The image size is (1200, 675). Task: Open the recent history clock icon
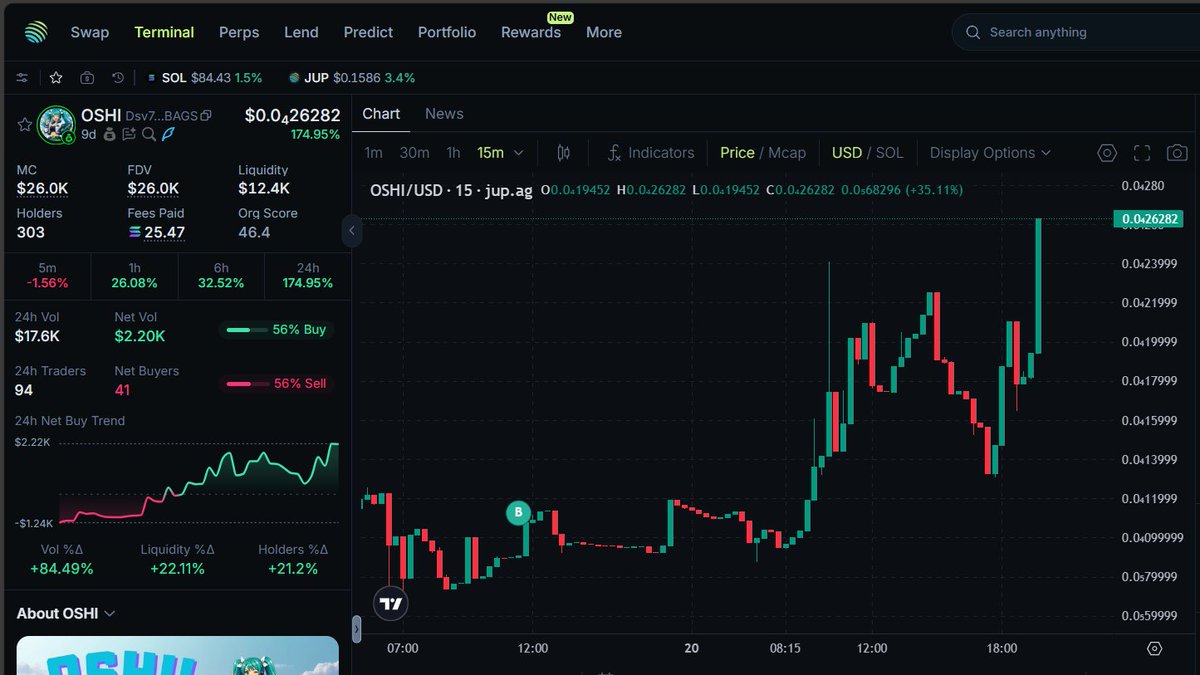[118, 77]
